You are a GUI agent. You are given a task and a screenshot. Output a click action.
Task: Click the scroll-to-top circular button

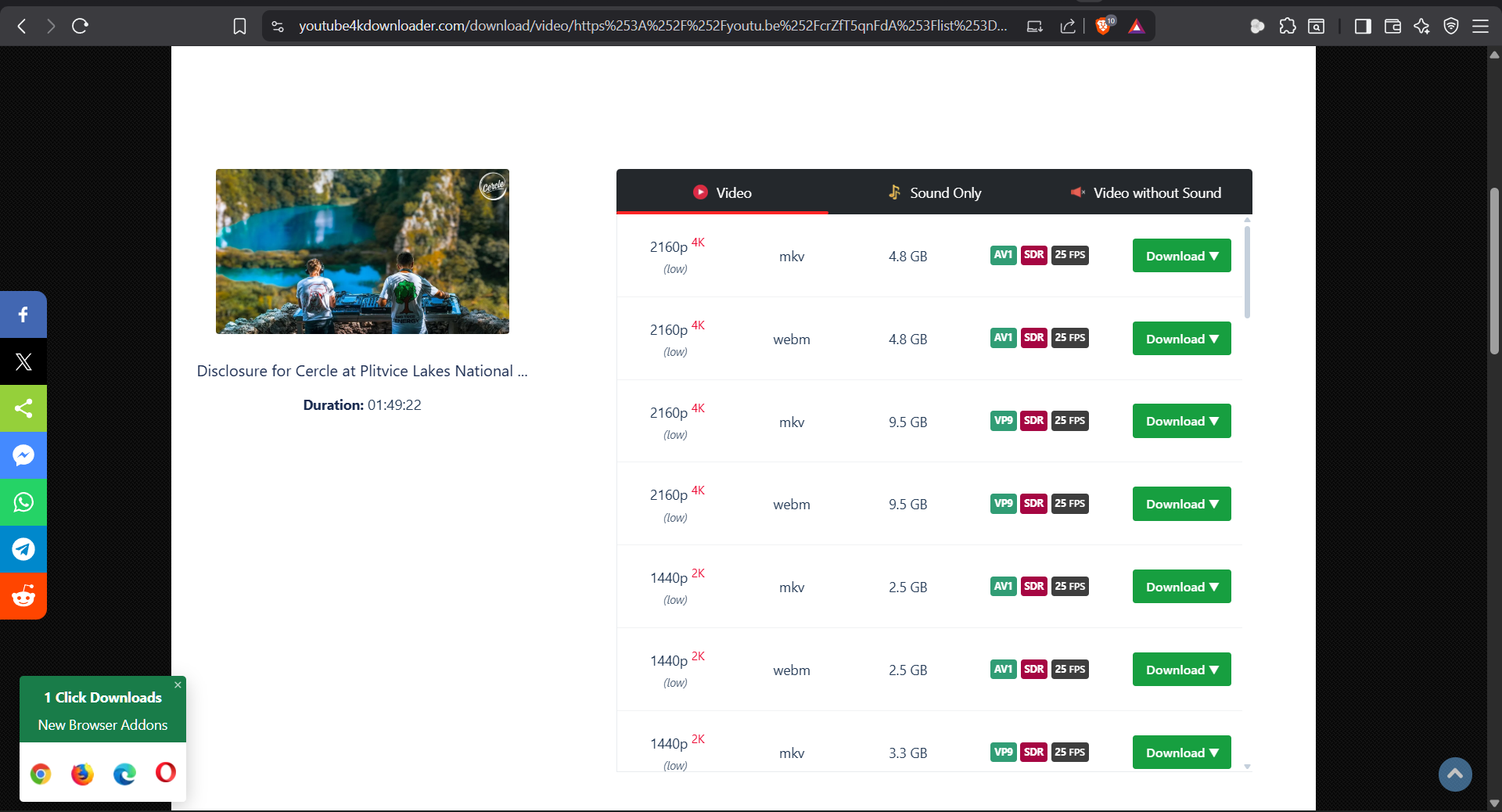(x=1454, y=774)
